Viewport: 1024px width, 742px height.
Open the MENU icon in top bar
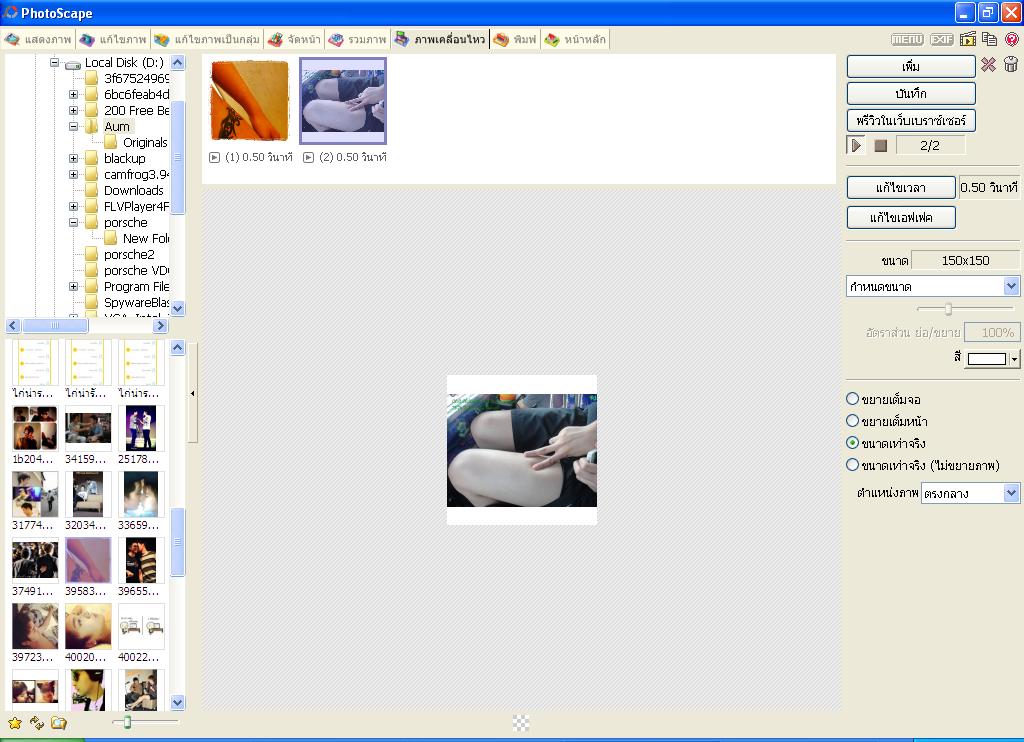[907, 40]
